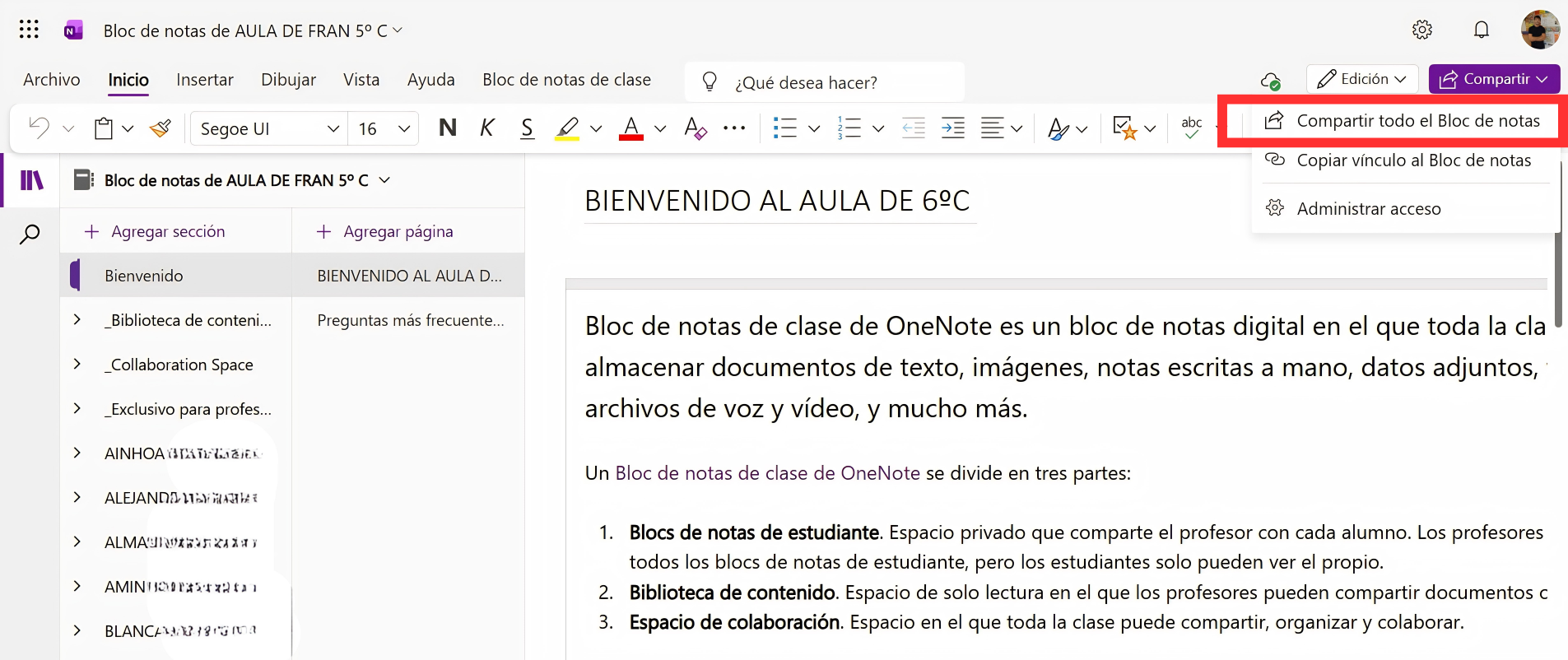Insert a bulleted list
1568x660 pixels.
(x=785, y=128)
